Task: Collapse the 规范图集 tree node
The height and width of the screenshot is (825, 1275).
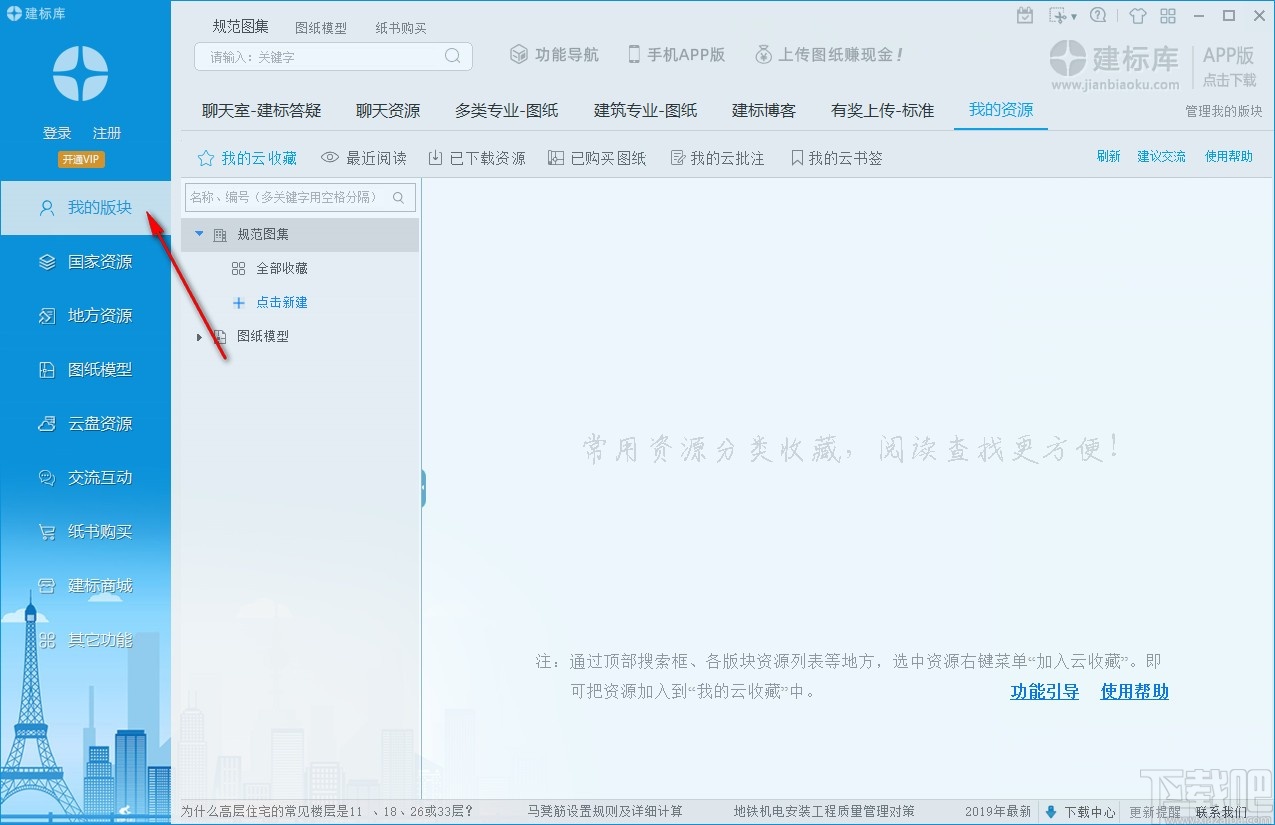Action: [197, 234]
